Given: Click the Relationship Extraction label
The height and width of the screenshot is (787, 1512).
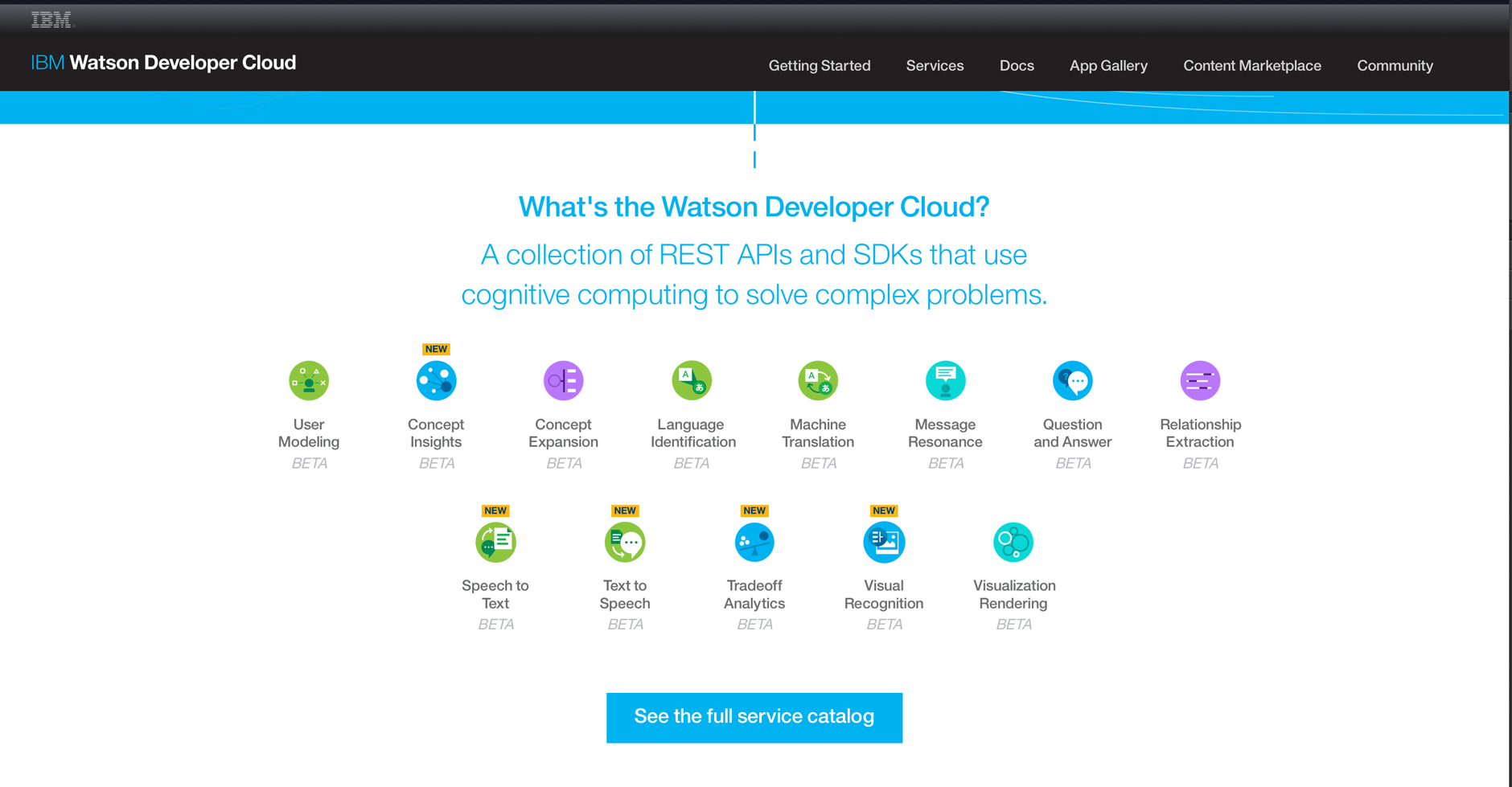Looking at the screenshot, I should [x=1200, y=433].
